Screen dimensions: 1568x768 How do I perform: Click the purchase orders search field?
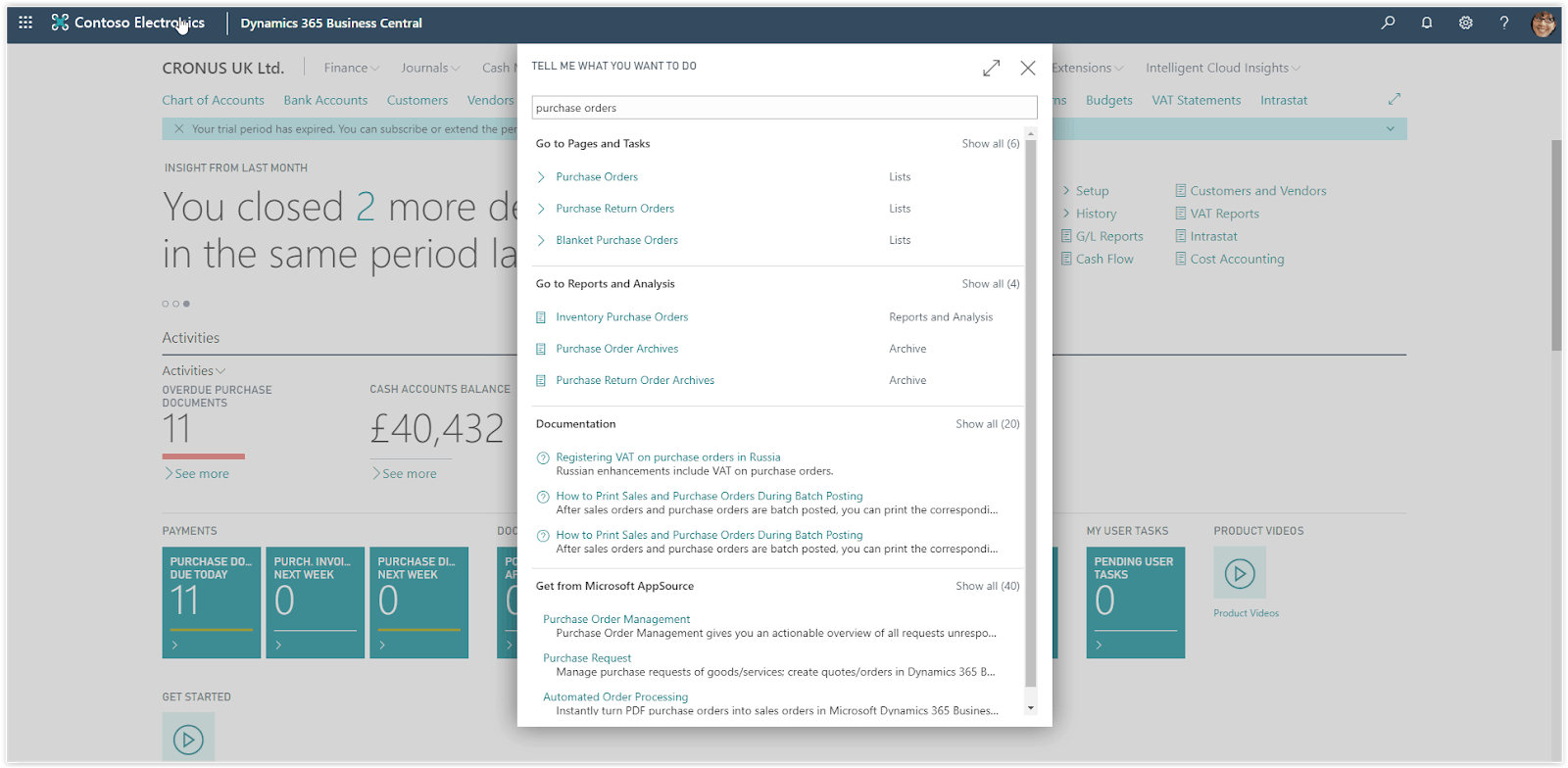click(x=784, y=108)
